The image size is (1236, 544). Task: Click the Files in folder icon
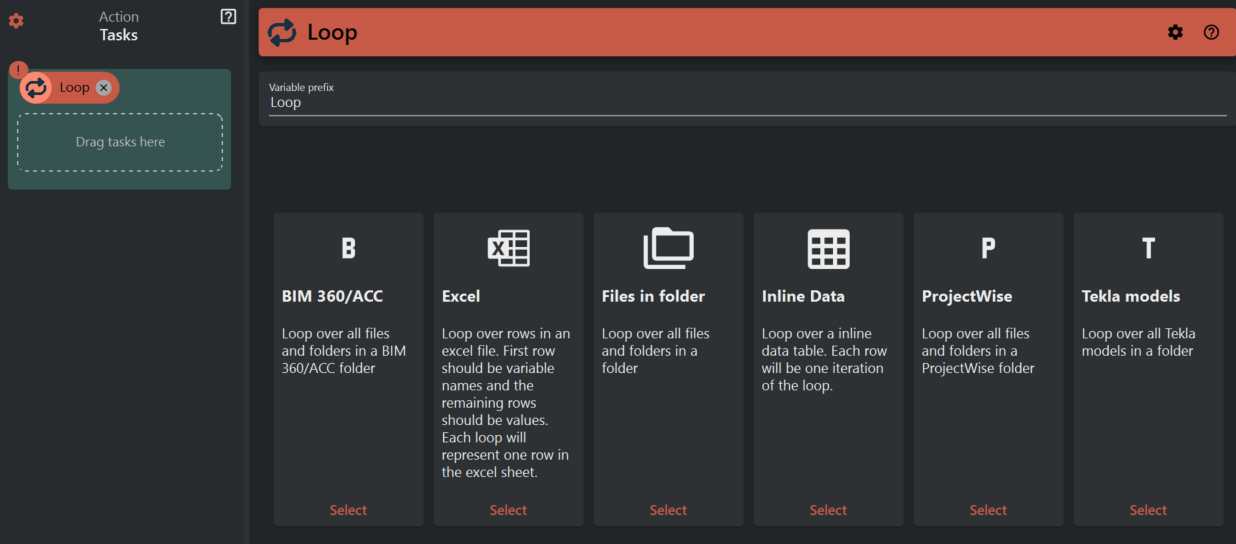(x=668, y=248)
